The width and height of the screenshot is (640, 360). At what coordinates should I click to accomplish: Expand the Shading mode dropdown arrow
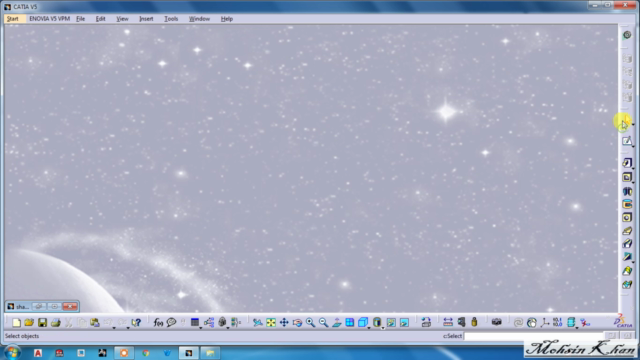[x=383, y=328]
